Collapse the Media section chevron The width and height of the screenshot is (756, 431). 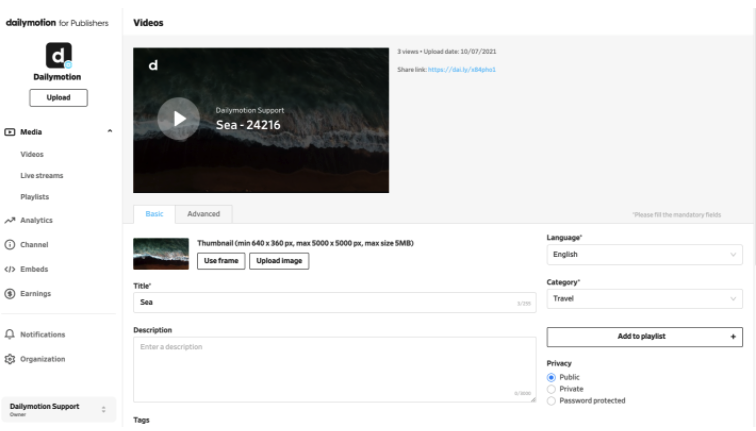point(110,131)
